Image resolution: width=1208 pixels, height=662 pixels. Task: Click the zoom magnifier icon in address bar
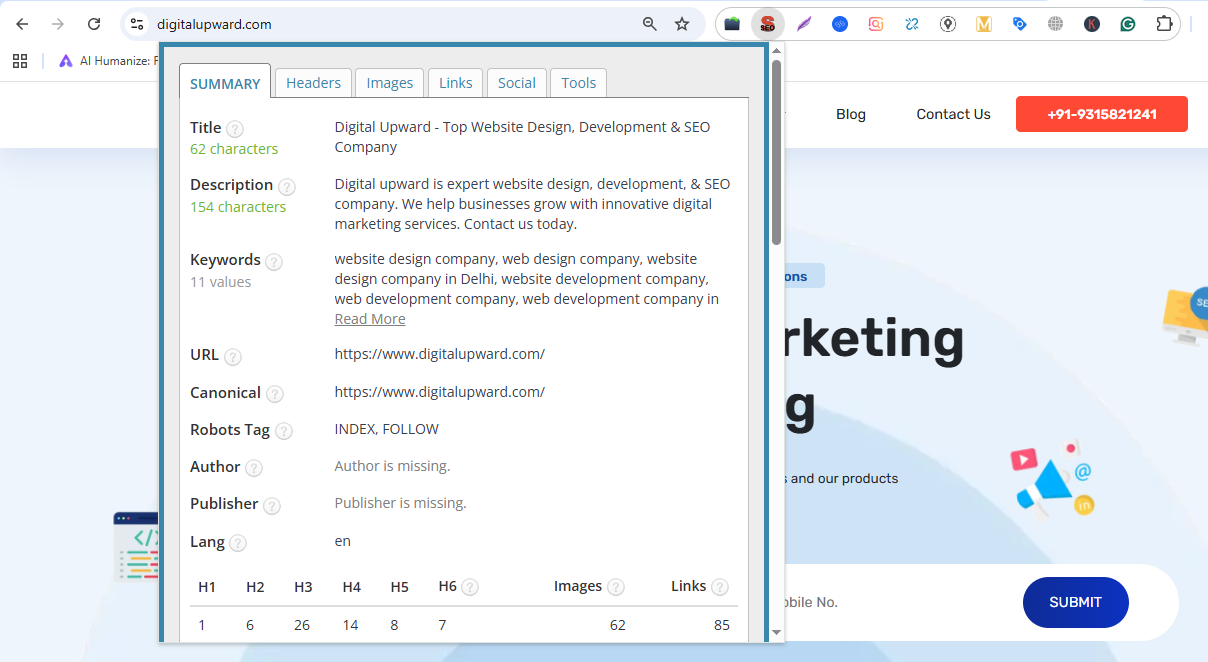coord(650,24)
